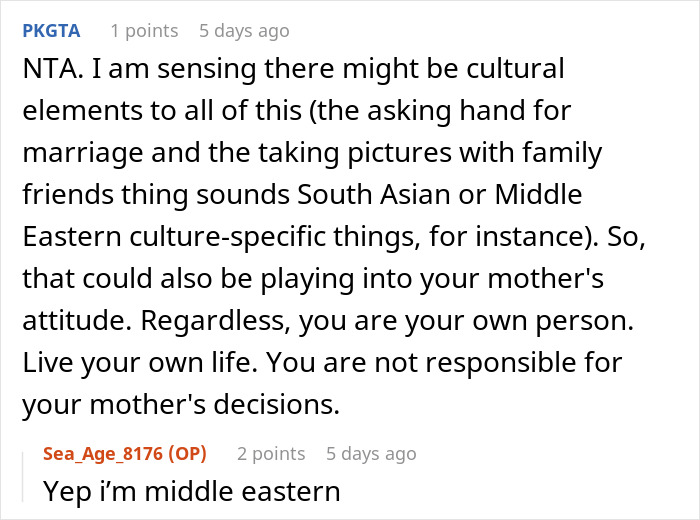
Task: Open the Sea_Age_8176 user profile
Action: point(103,453)
